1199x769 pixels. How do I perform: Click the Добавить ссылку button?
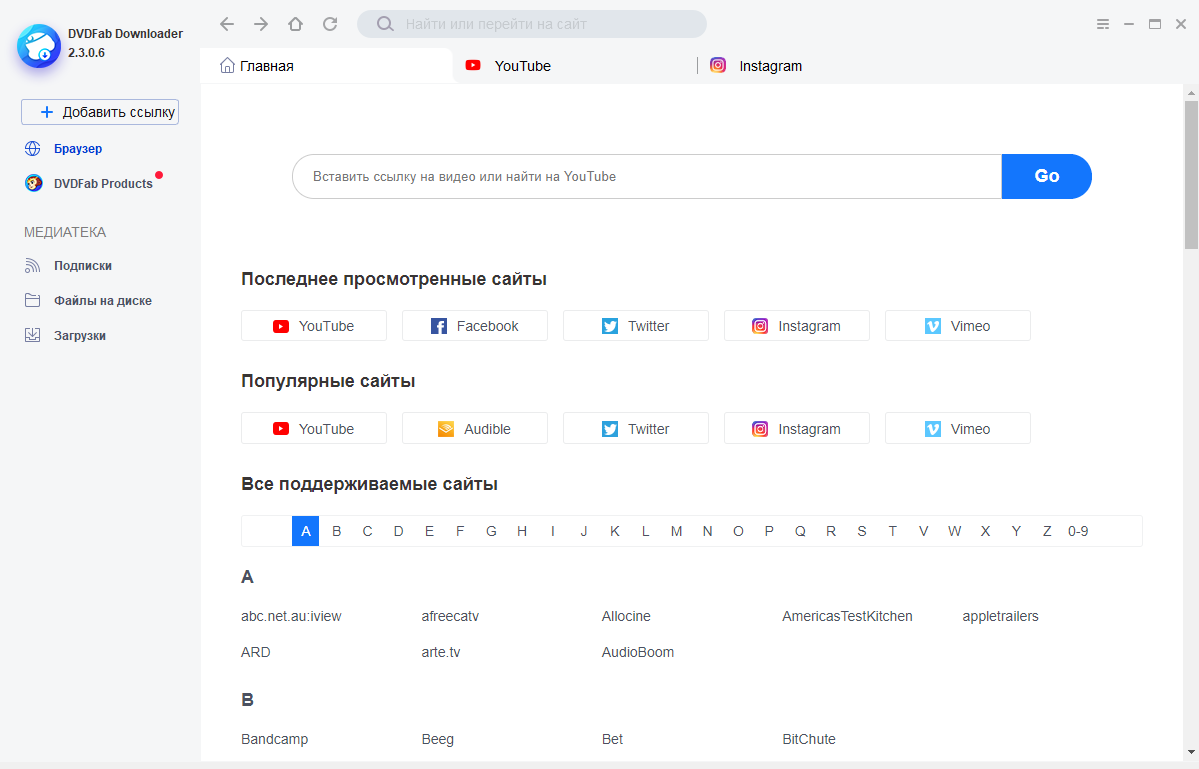pyautogui.click(x=100, y=112)
